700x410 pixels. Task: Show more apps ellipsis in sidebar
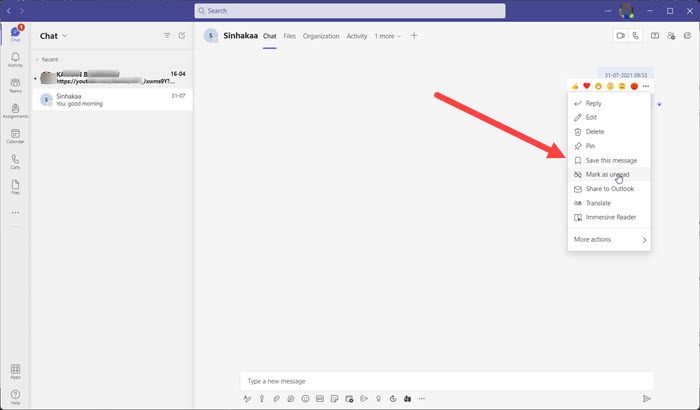point(15,213)
